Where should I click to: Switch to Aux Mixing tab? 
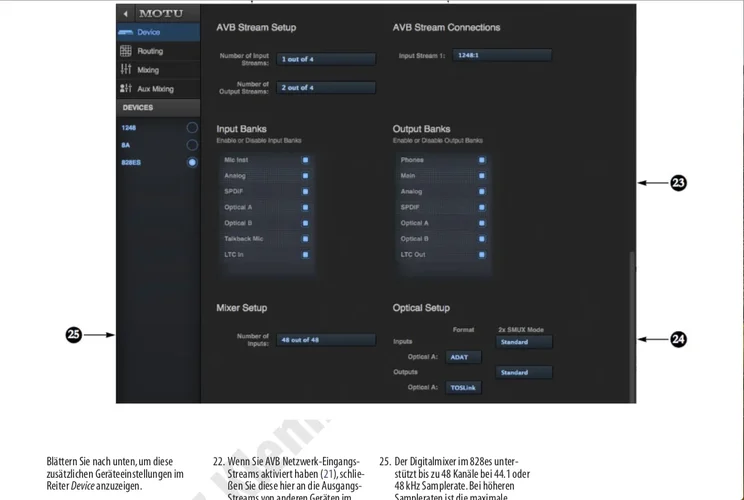[x=158, y=89]
